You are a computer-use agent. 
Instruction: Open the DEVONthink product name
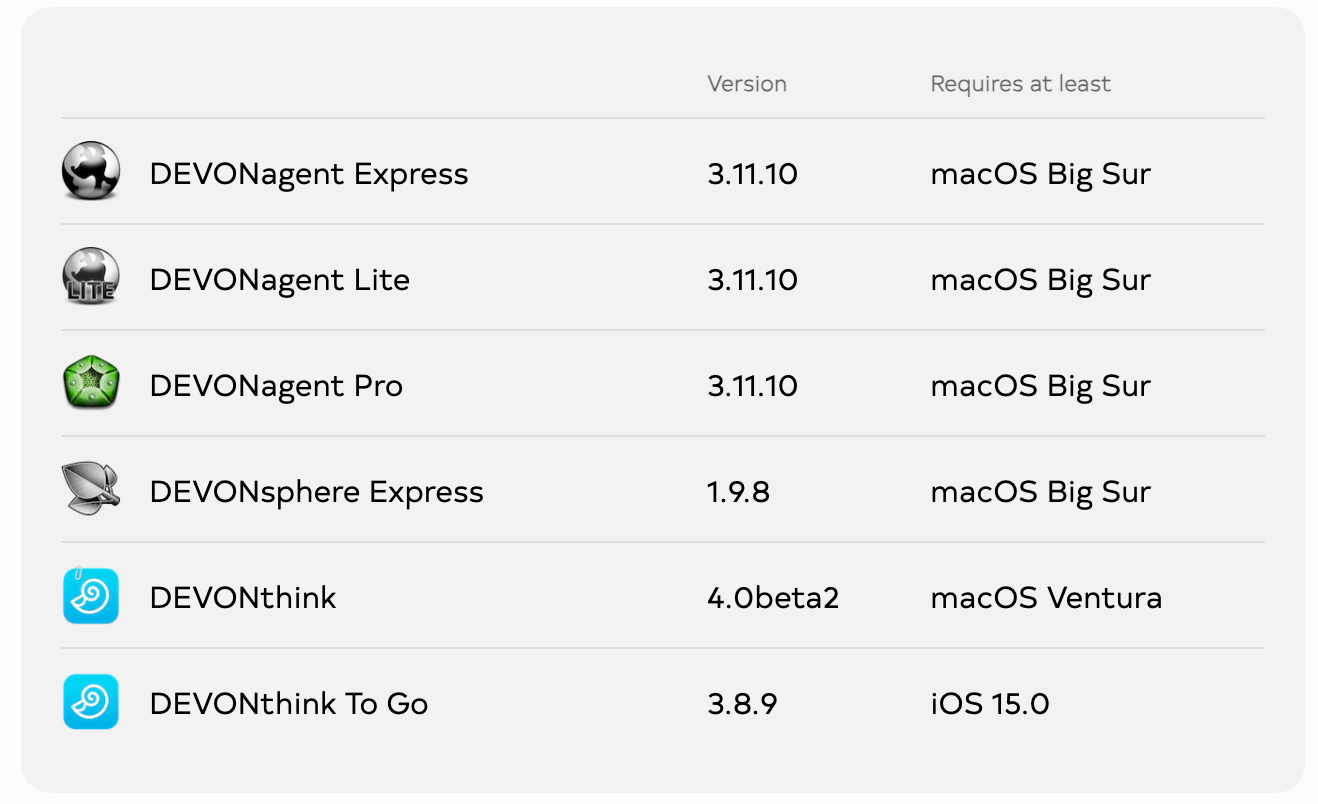pyautogui.click(x=243, y=598)
